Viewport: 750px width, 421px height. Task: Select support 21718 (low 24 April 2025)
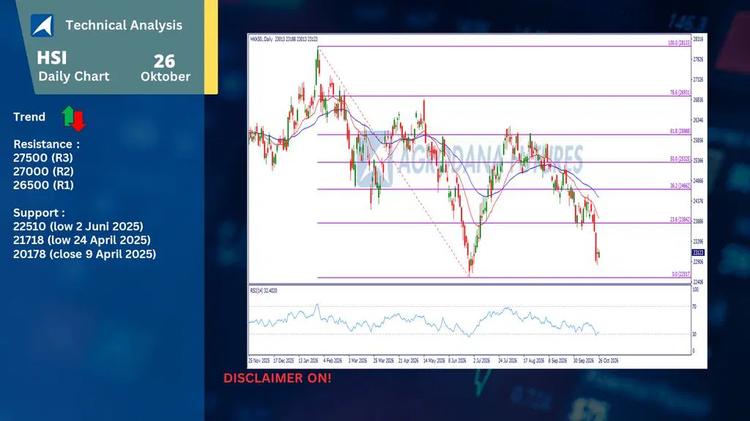(x=82, y=240)
